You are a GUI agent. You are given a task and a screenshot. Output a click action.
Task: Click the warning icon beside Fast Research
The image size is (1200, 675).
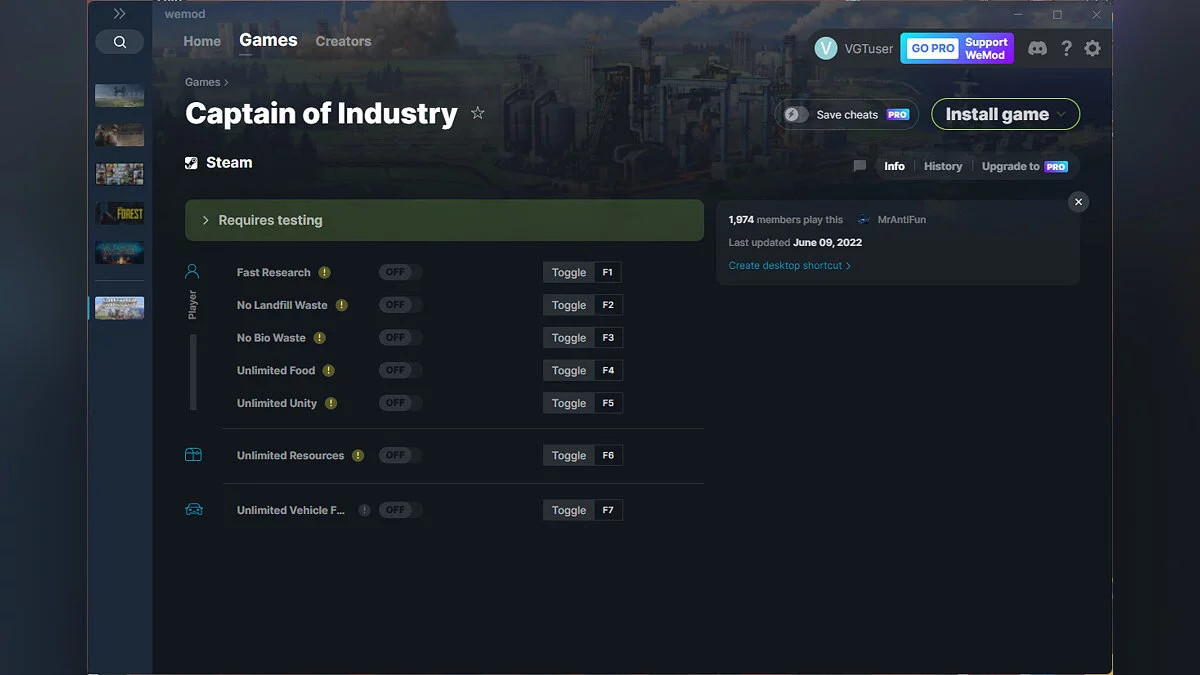324,273
